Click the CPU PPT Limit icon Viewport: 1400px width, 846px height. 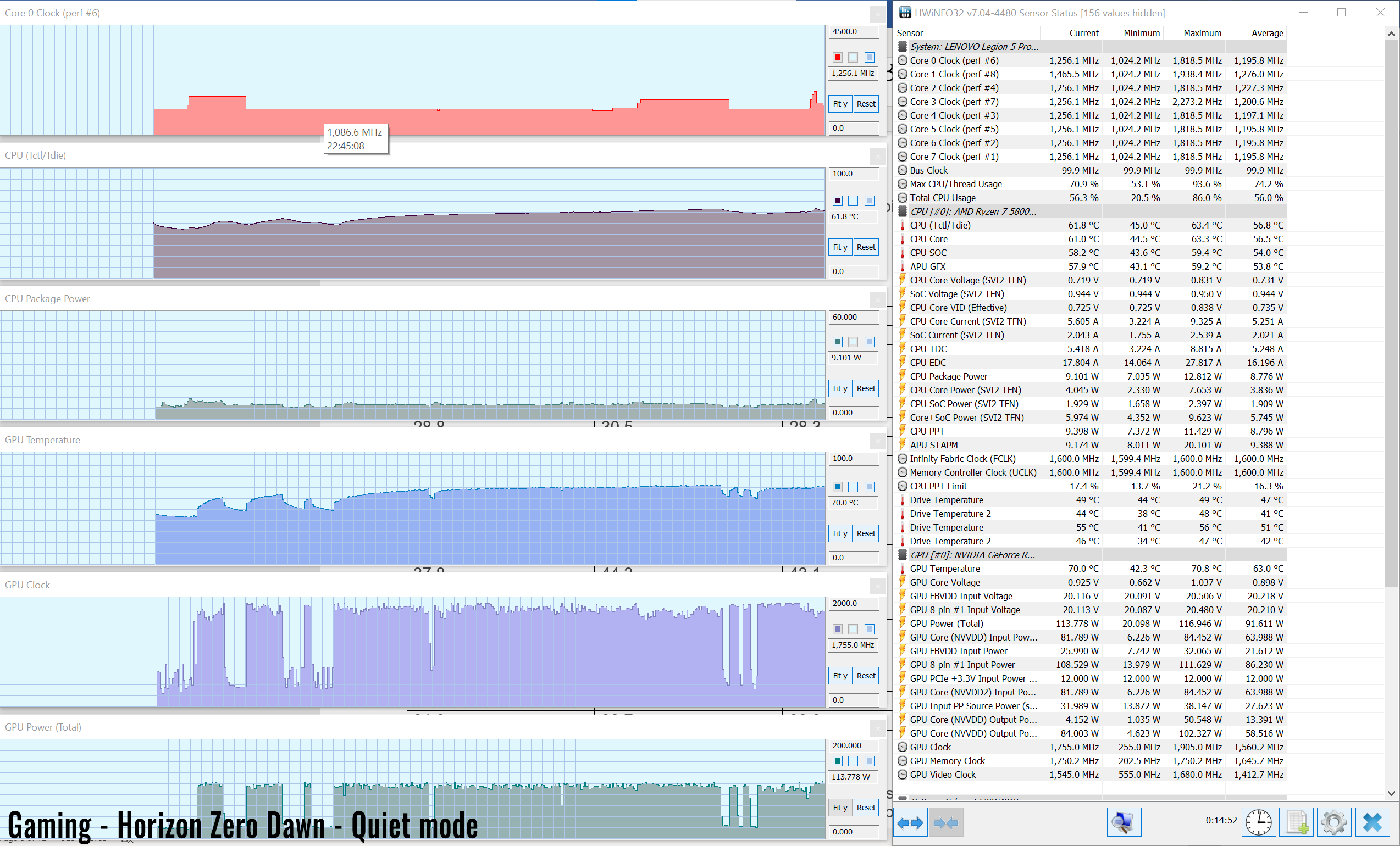point(902,486)
